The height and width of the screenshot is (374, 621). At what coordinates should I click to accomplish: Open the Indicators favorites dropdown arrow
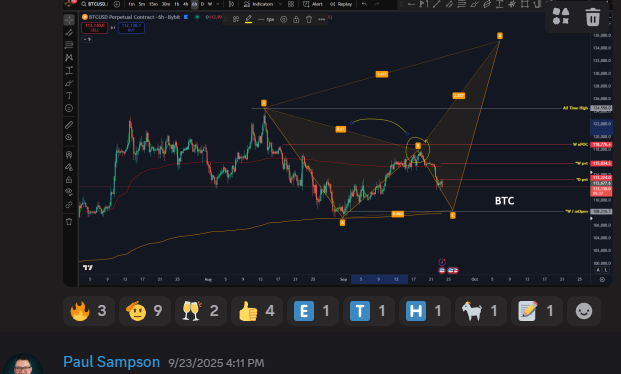[280, 4]
